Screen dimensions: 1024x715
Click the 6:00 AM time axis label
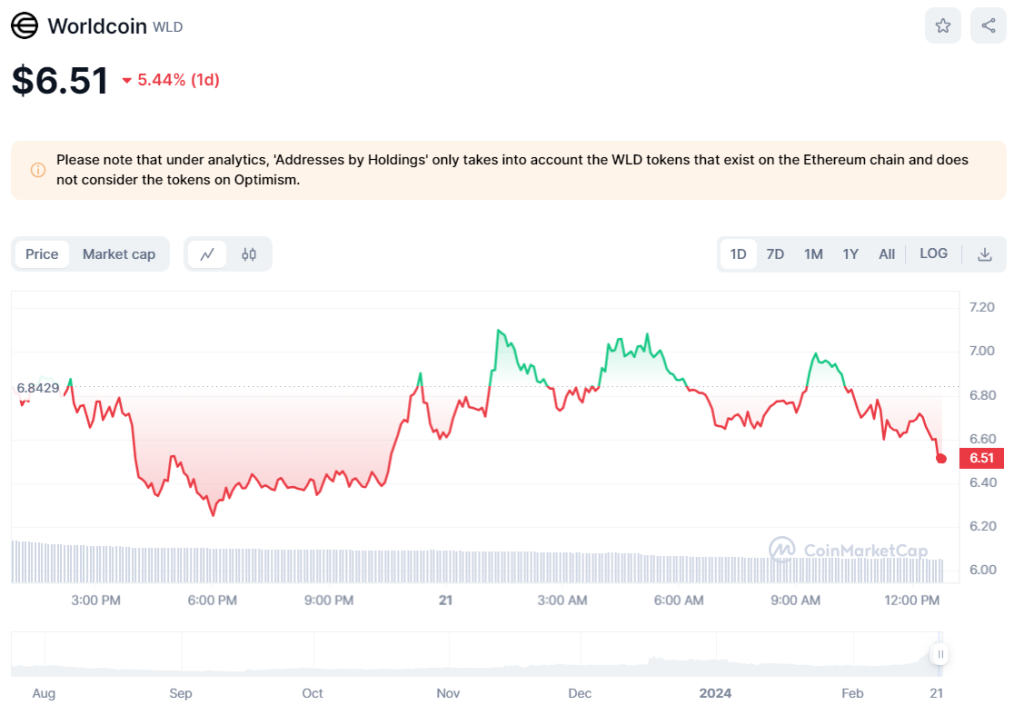tap(679, 600)
